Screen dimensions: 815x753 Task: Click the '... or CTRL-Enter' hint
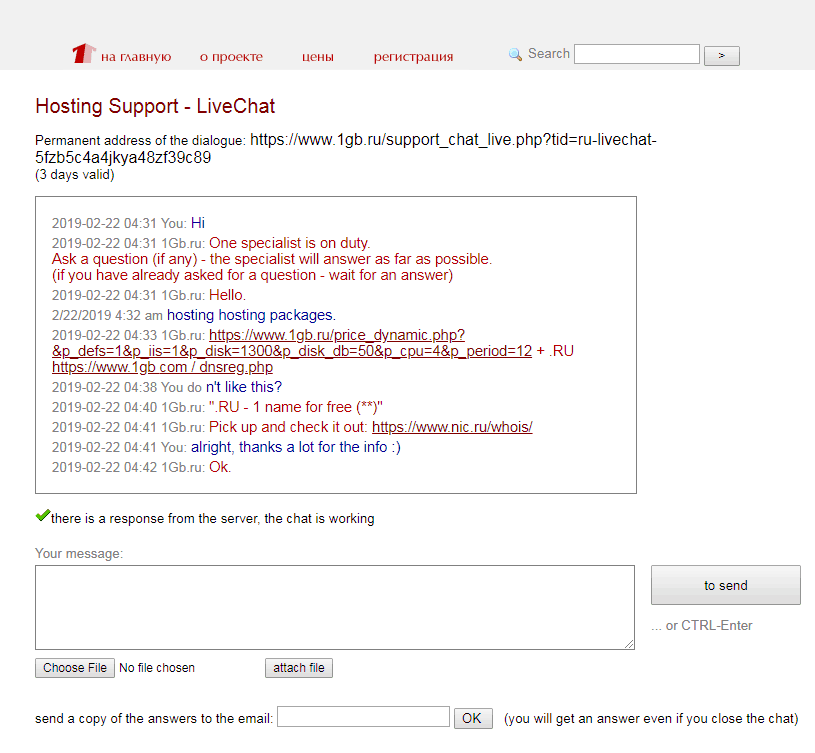click(702, 626)
